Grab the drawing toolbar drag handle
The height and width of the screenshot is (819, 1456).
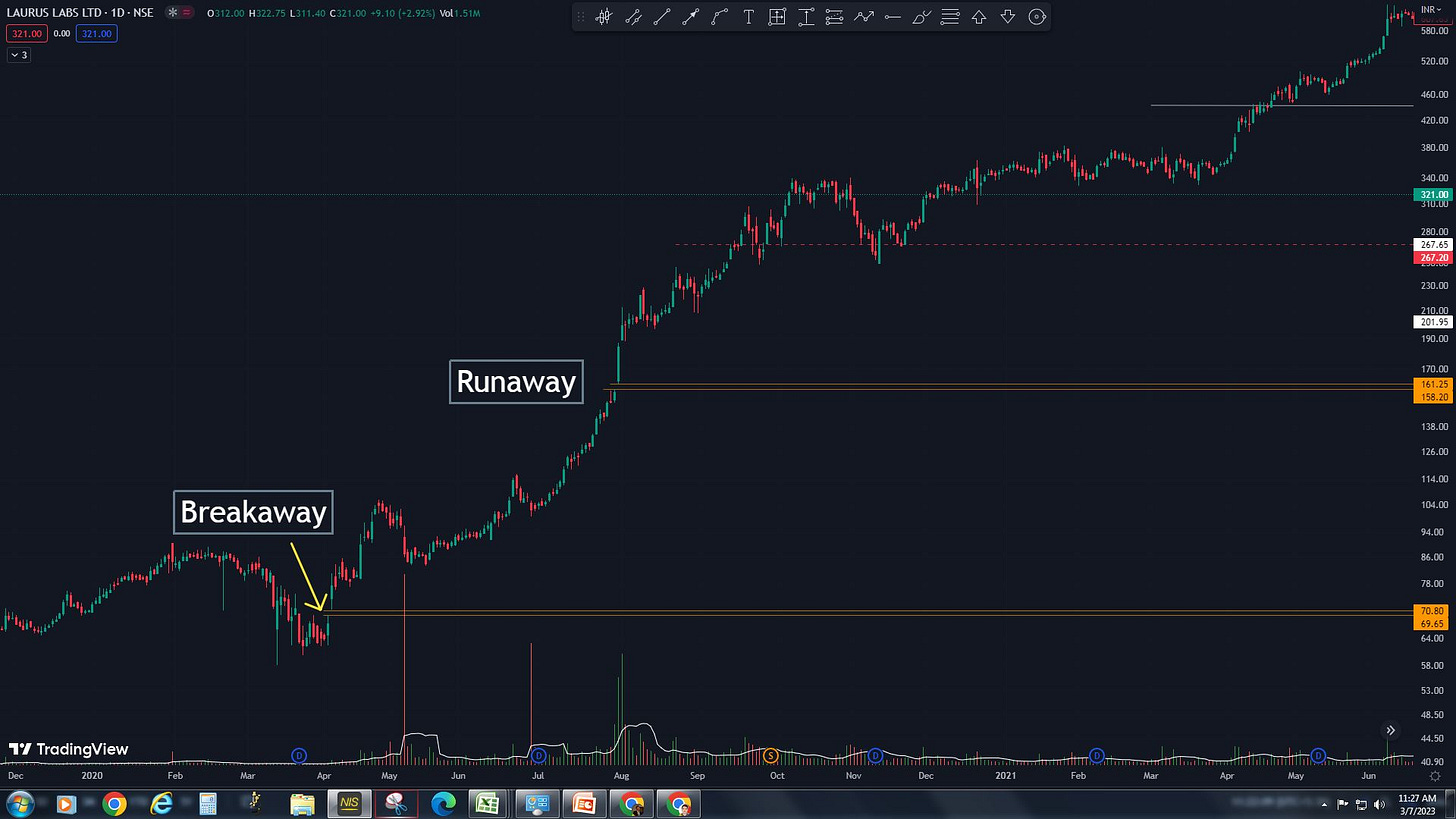coord(581,17)
